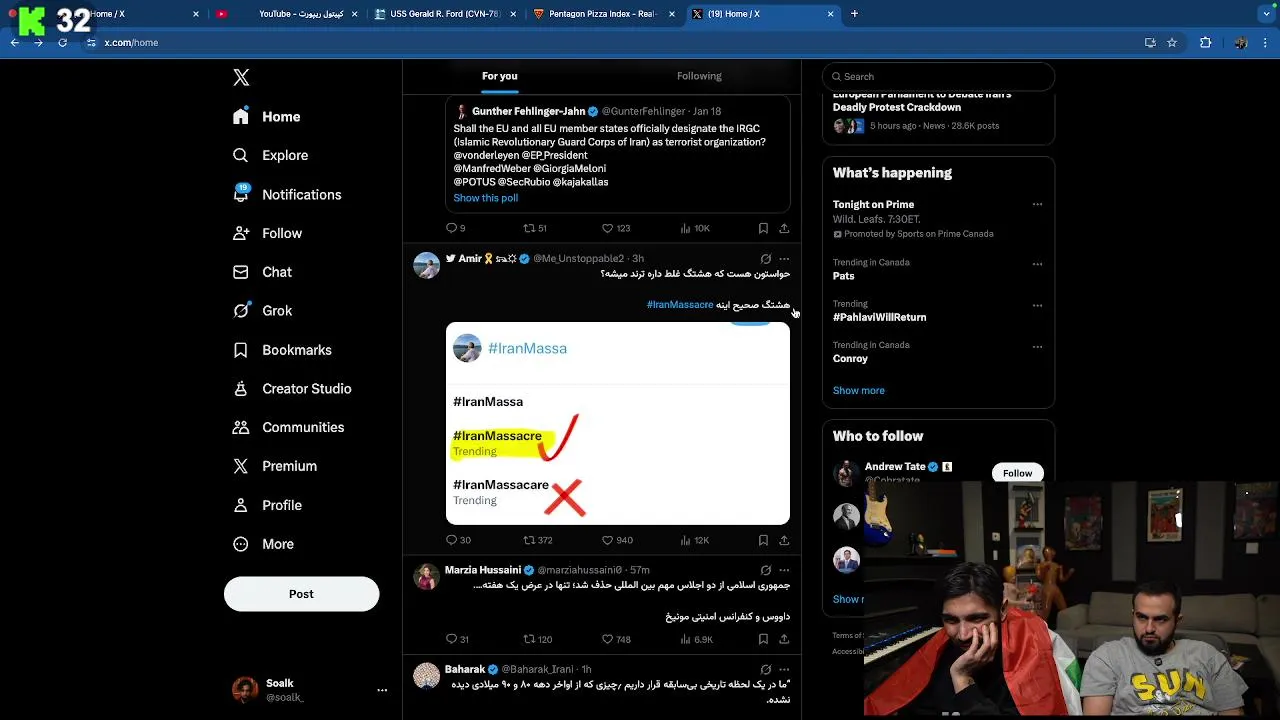
Task: Open the #PahlaviWillReturn trend
Action: tap(880, 317)
